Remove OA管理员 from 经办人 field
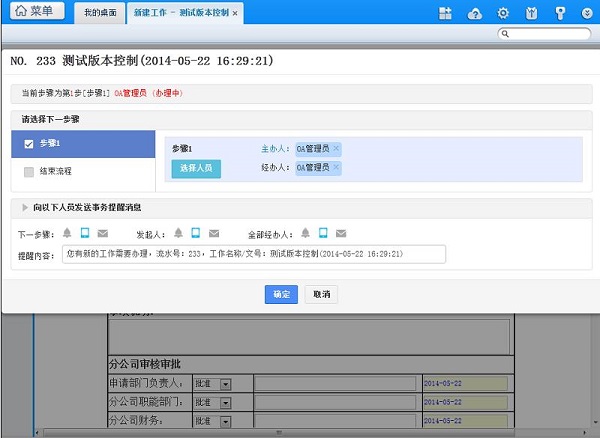This screenshot has height=438, width=600. pyautogui.click(x=336, y=167)
